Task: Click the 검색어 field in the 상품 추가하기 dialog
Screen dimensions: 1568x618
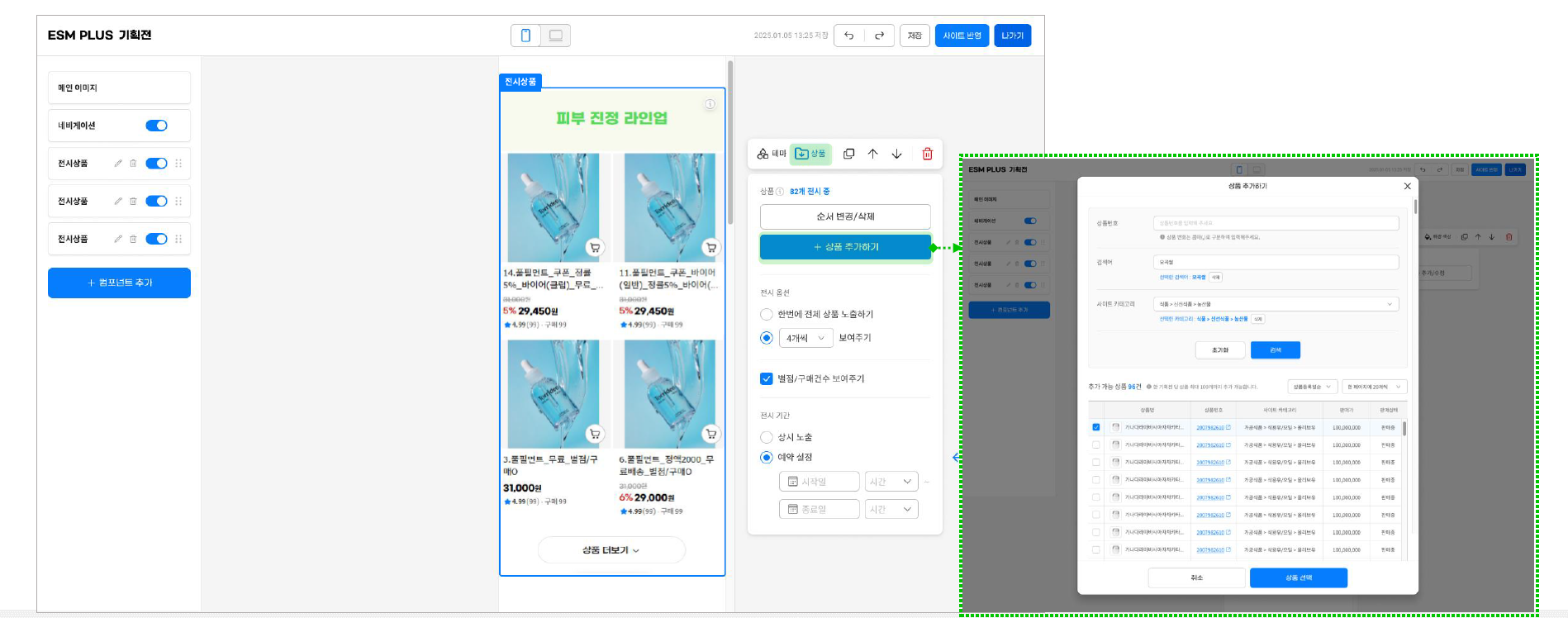Action: pos(1276,262)
